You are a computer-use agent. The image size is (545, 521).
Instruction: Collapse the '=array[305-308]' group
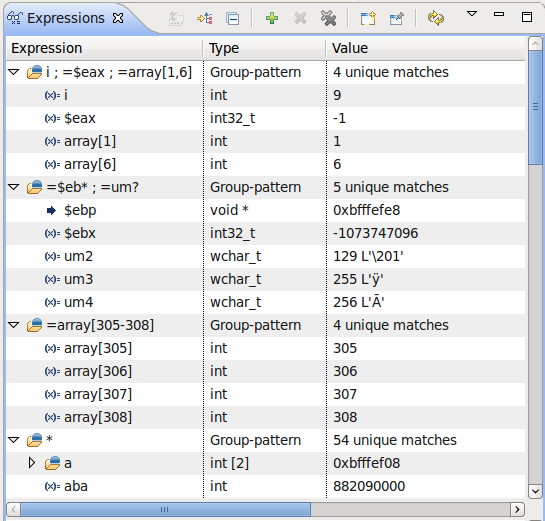click(14, 325)
